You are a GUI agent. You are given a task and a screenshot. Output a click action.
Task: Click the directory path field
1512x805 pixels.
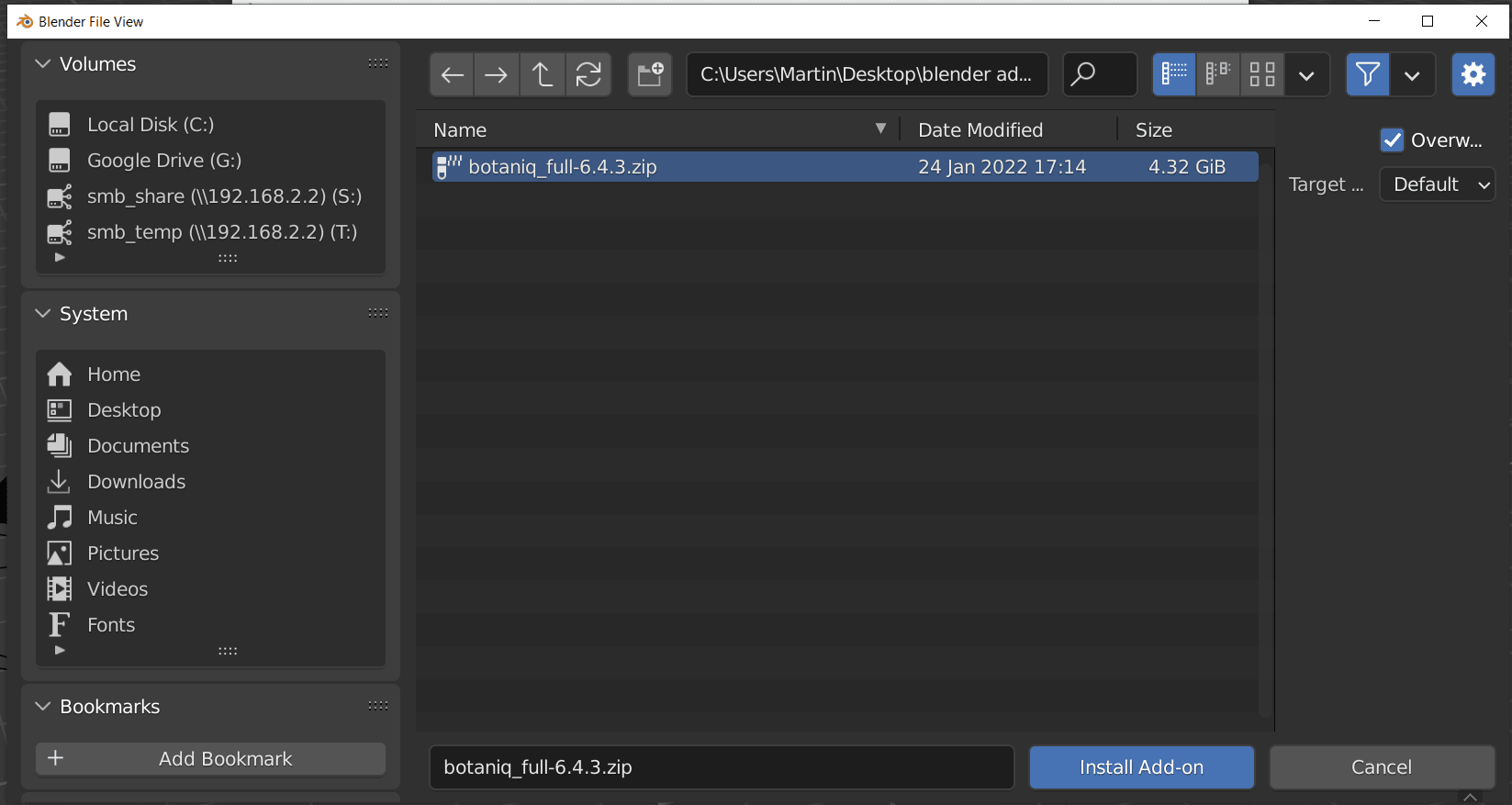click(x=867, y=74)
